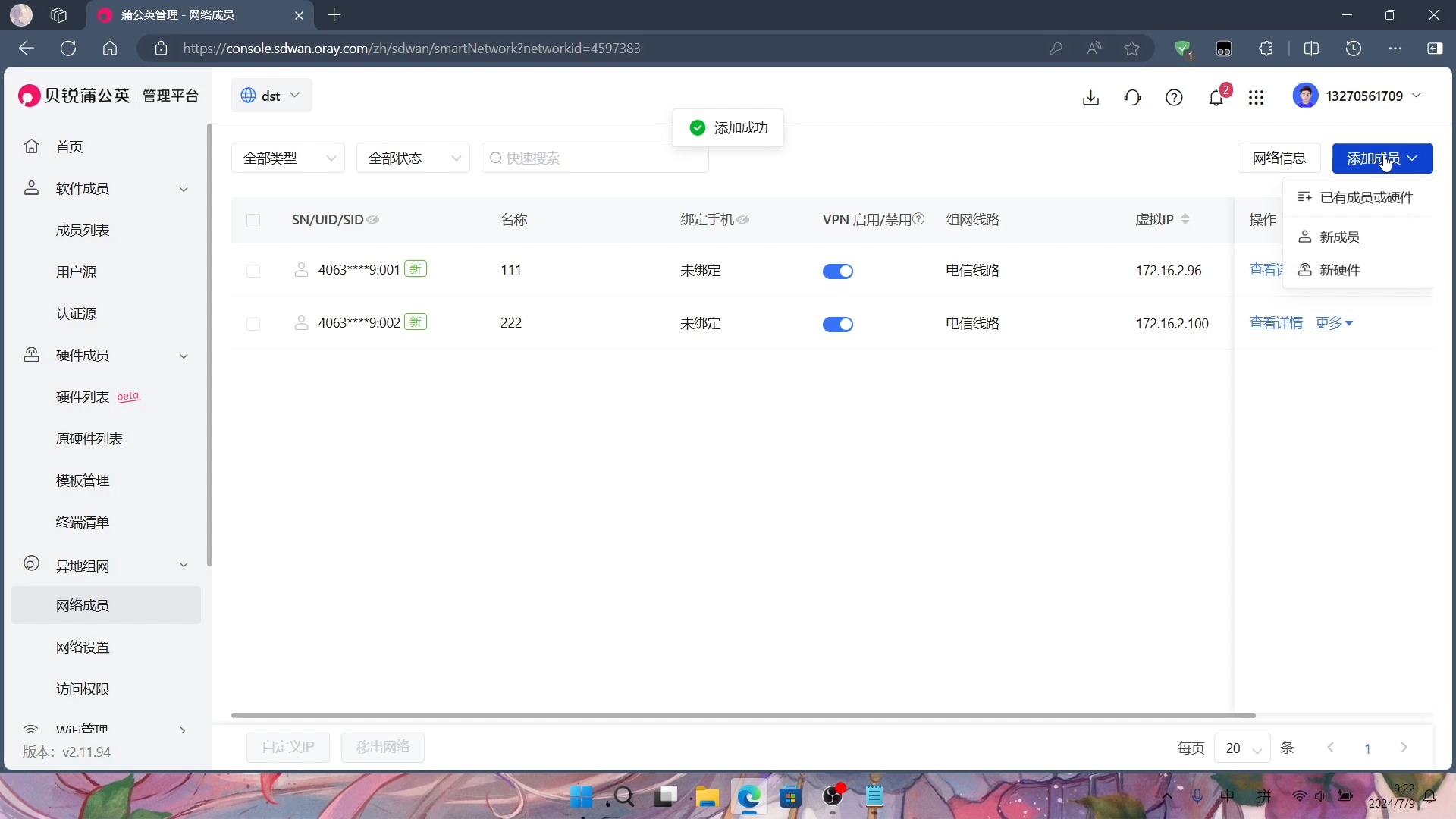The height and width of the screenshot is (819, 1456).
Task: Collapse the 软件成员 sidebar group
Action: (183, 189)
